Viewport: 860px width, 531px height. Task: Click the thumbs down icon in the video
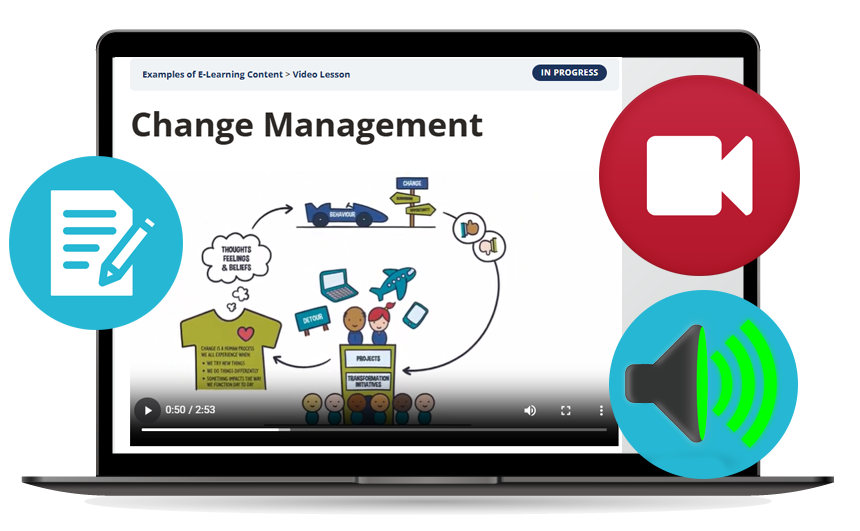click(x=490, y=246)
